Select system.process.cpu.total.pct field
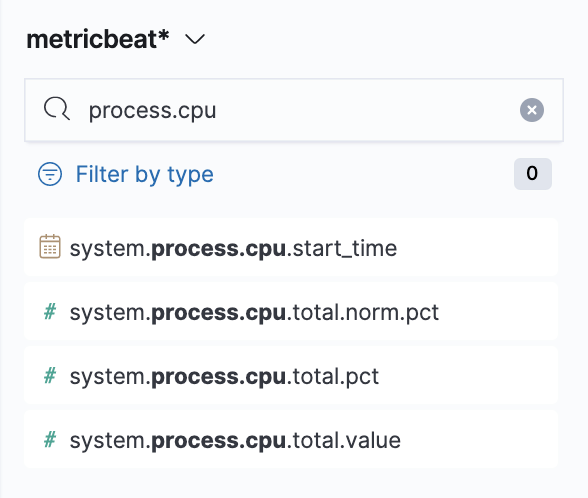Image resolution: width=588 pixels, height=498 pixels. pos(291,375)
